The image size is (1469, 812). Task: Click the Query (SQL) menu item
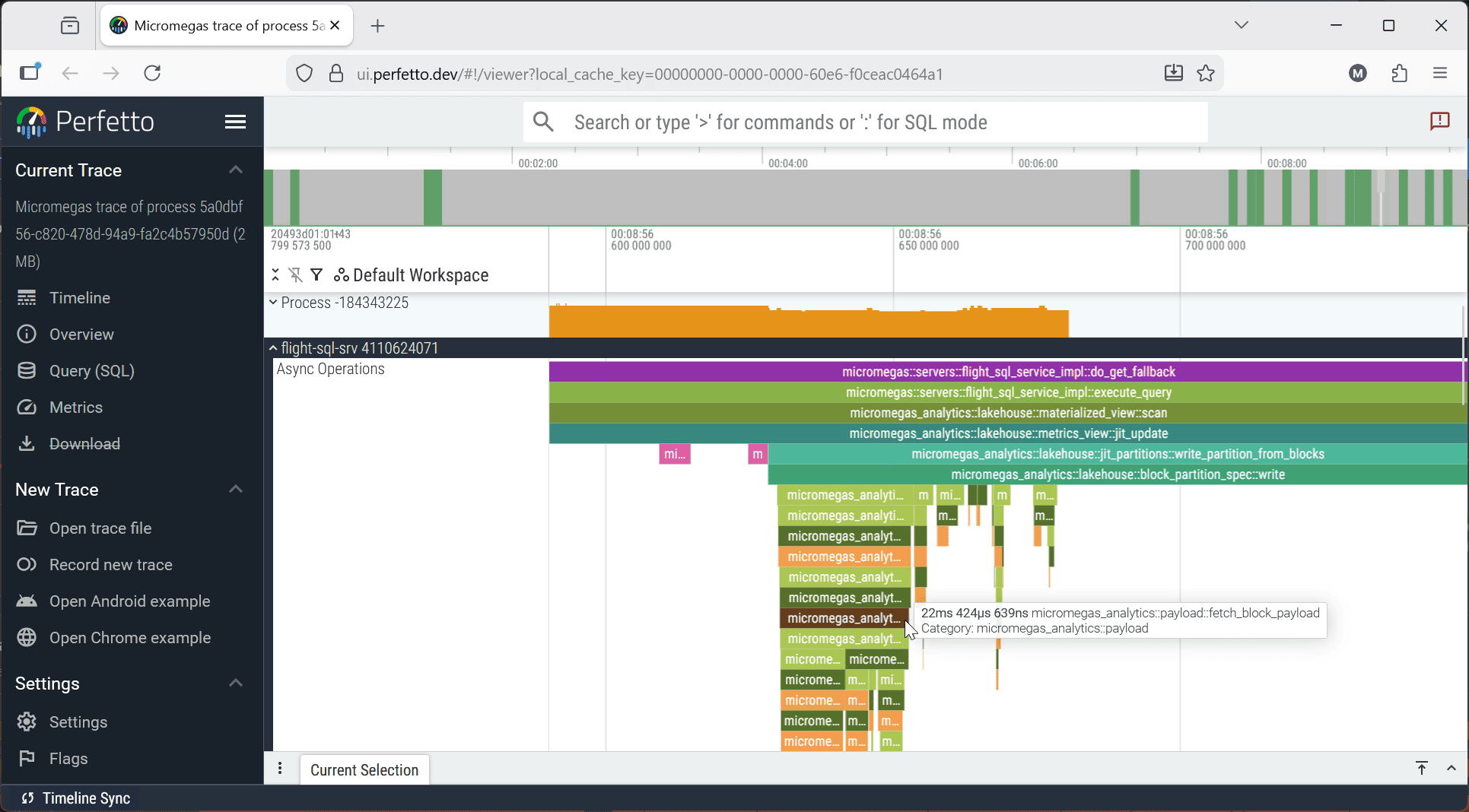[x=92, y=371]
